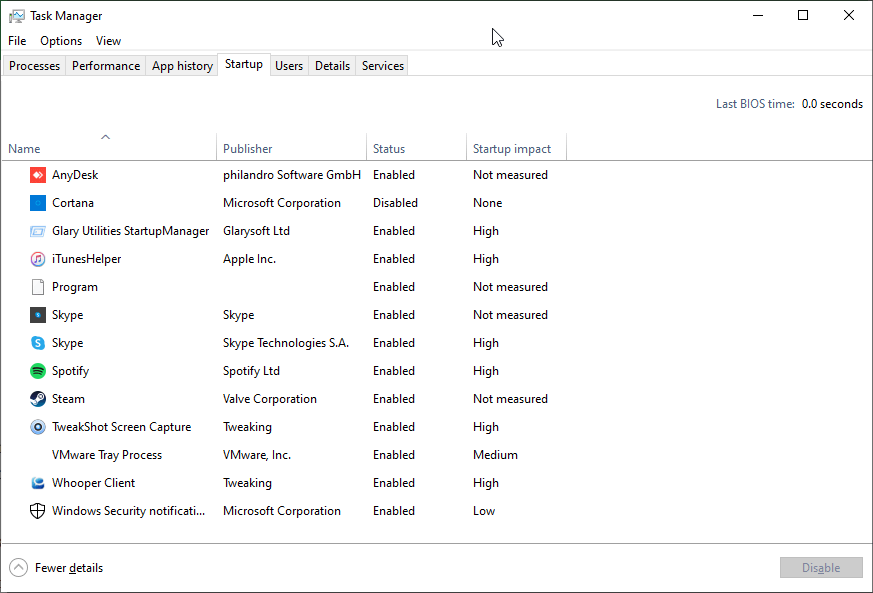This screenshot has width=873, height=593.
Task: Click the Cortana blue icon
Action: (x=37, y=203)
